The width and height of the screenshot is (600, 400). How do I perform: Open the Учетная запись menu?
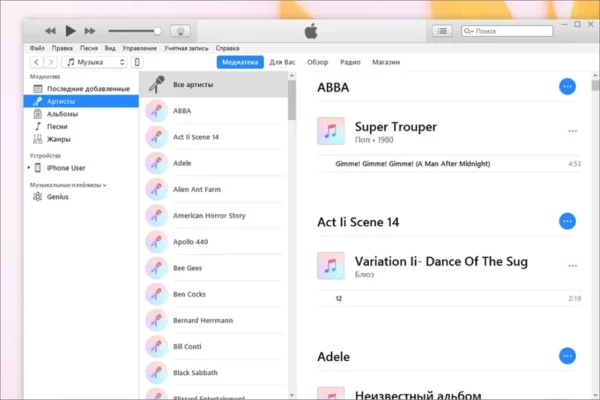(x=186, y=48)
